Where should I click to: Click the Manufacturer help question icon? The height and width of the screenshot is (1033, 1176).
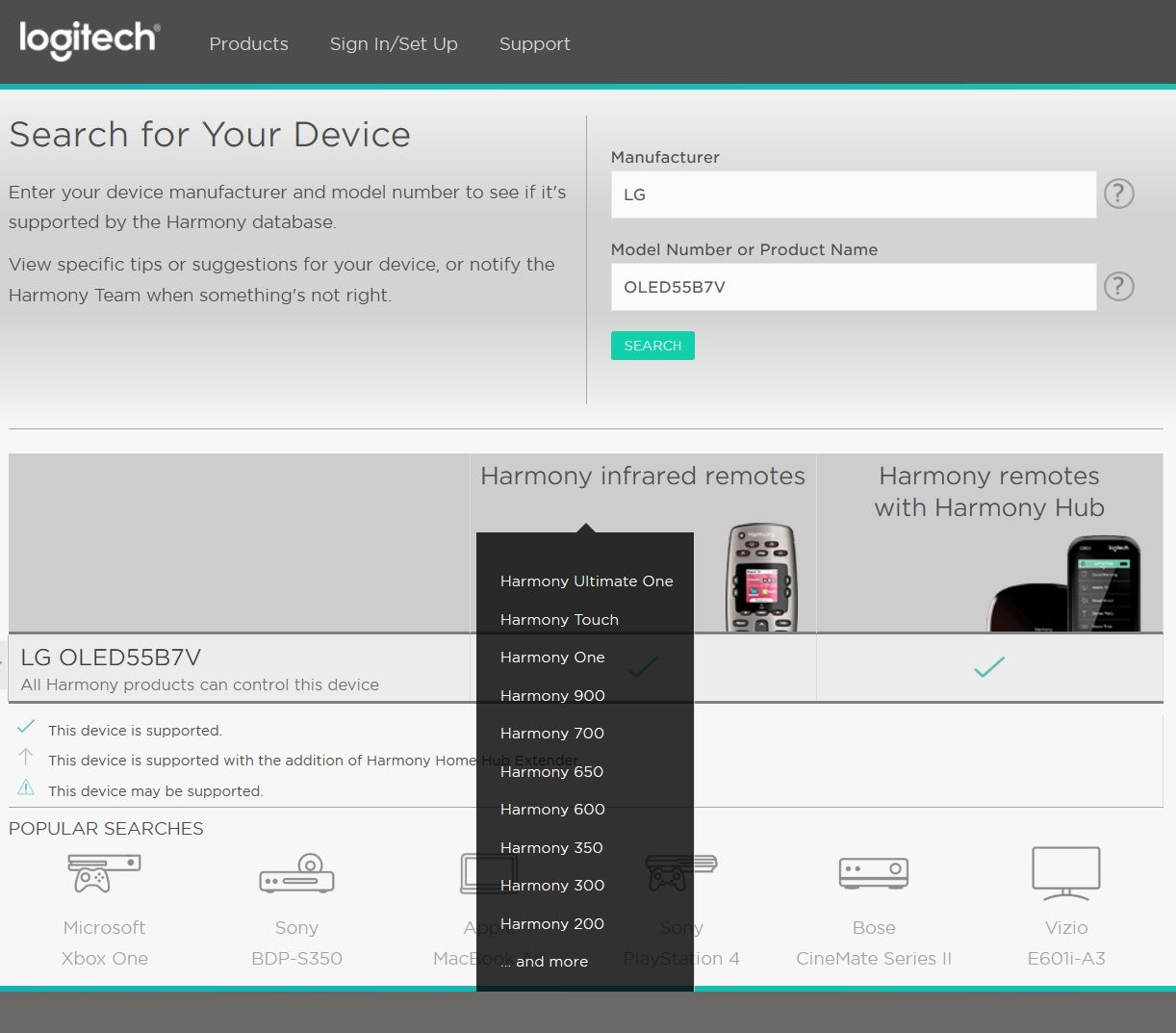[1118, 194]
